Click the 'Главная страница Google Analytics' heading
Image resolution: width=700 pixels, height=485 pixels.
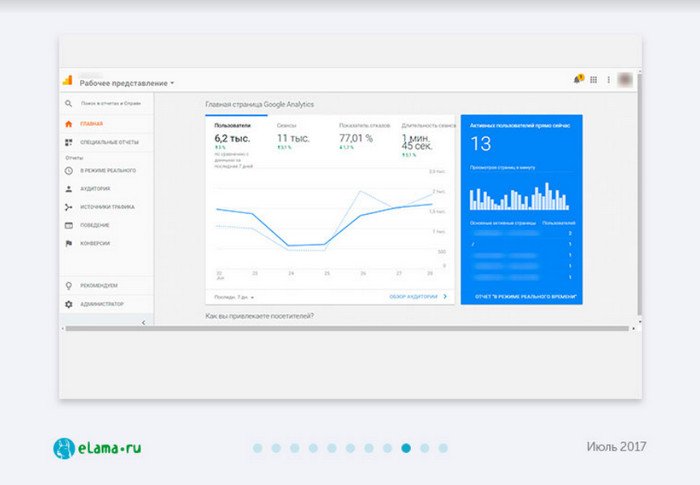click(x=259, y=105)
